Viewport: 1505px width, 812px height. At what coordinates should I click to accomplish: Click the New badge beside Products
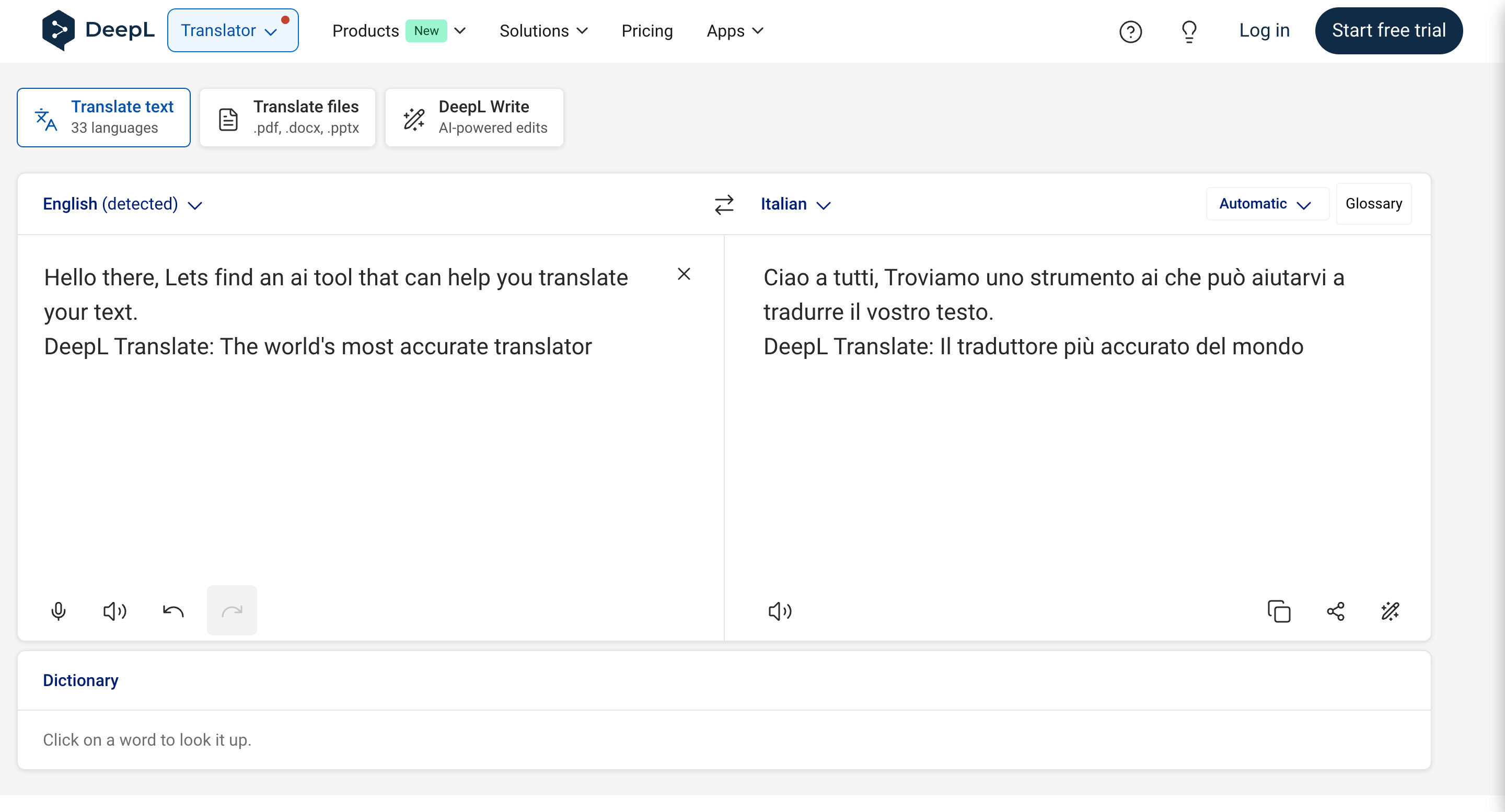[426, 30]
